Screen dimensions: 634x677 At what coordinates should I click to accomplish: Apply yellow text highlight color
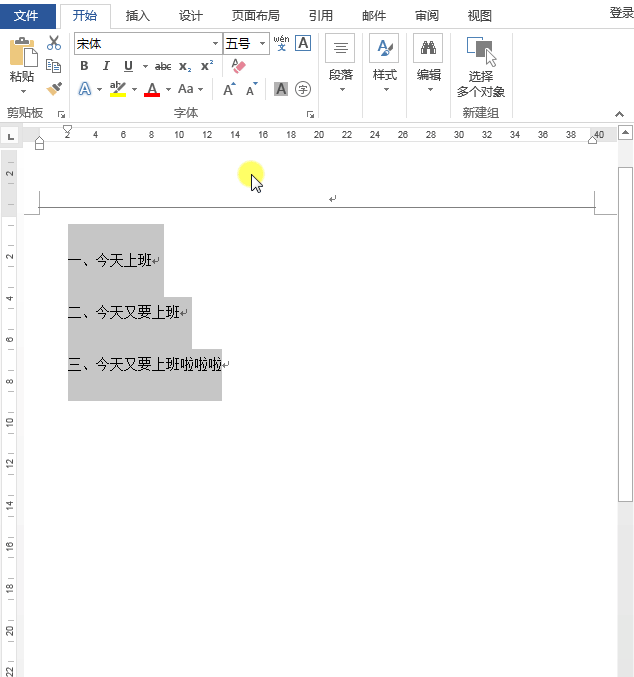[117, 89]
